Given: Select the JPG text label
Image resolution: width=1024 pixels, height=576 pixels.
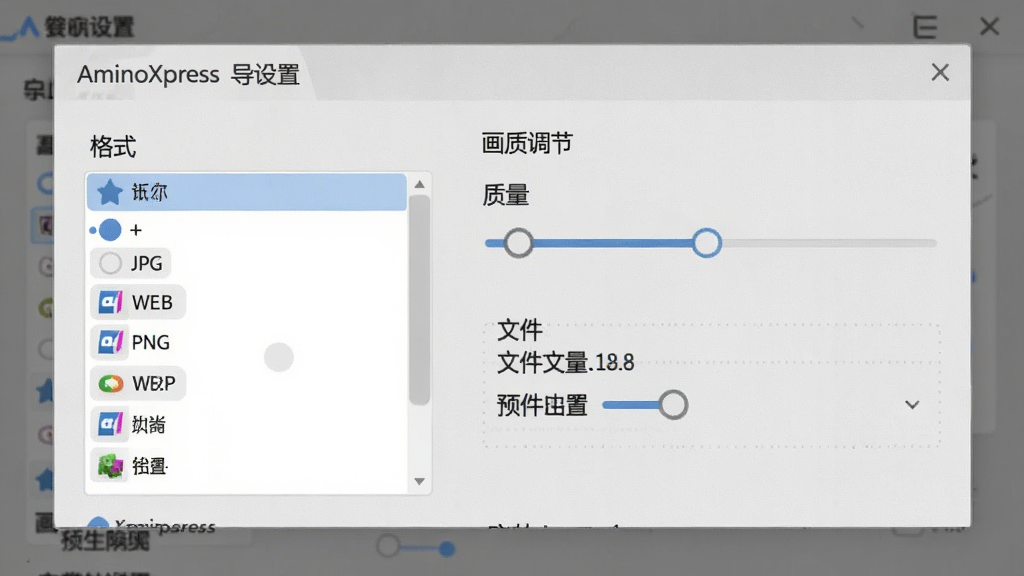Looking at the screenshot, I should (x=146, y=263).
